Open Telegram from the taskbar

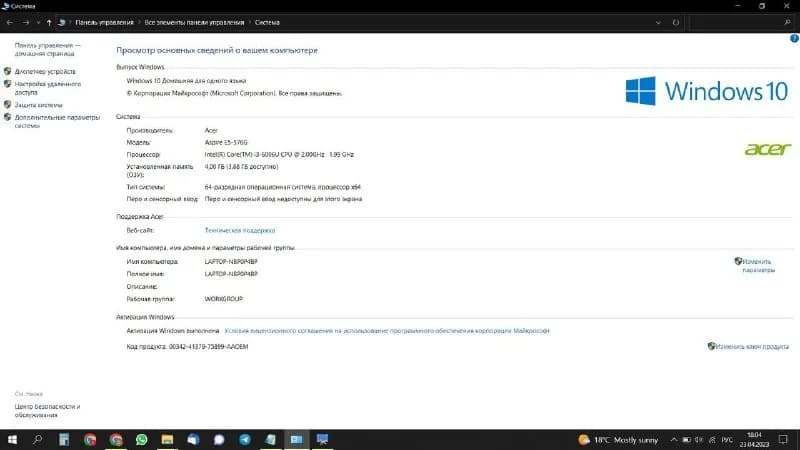[245, 440]
